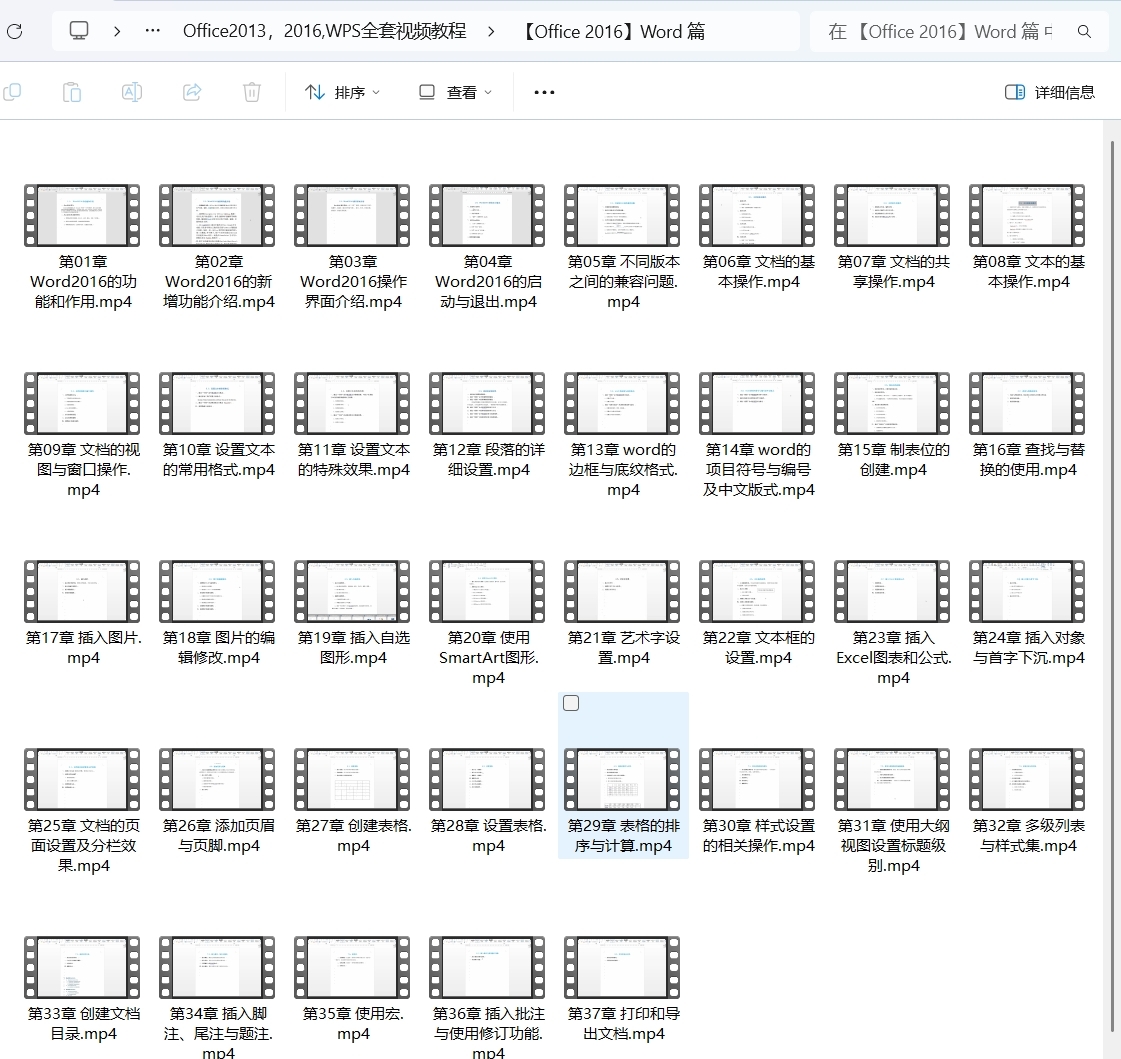
Task: Click the This PC monitor icon in address bar
Action: pos(79,31)
